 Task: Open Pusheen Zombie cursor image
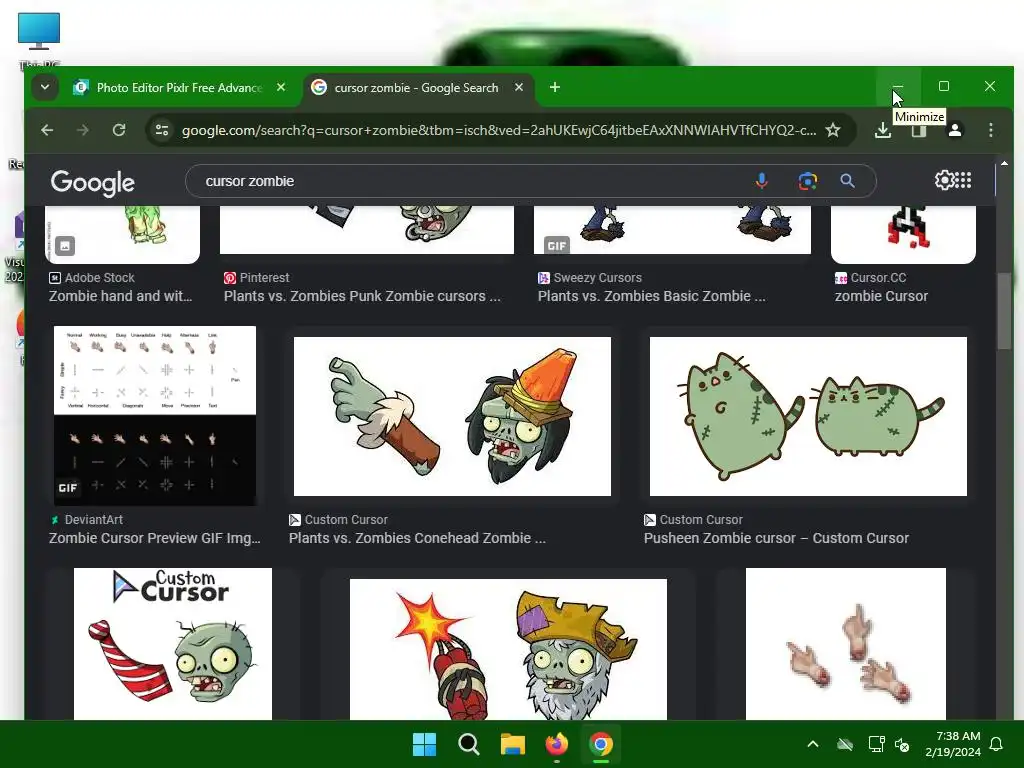coord(808,416)
